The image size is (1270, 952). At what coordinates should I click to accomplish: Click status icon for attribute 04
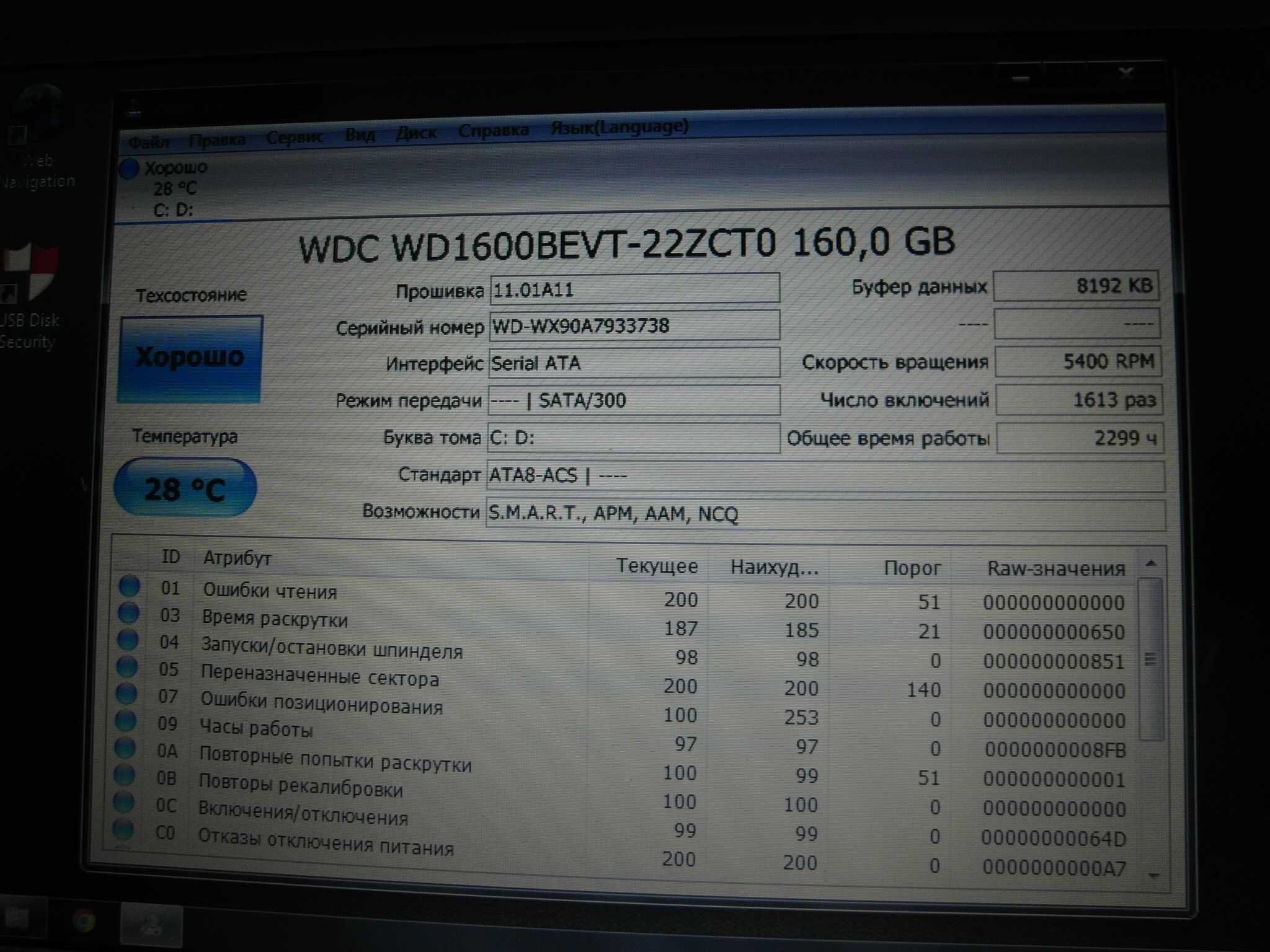(128, 639)
